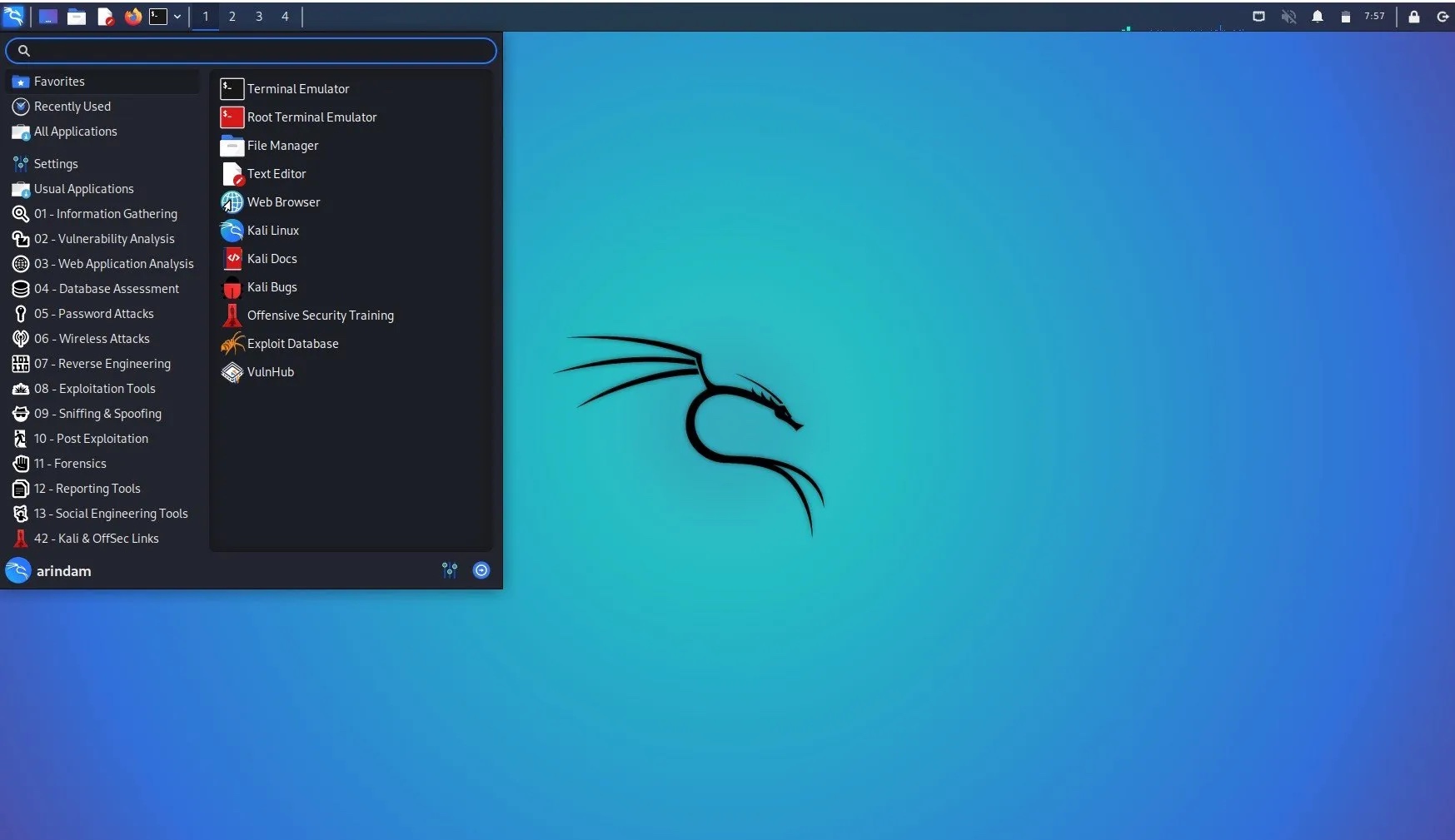Open the Root Terminal Emulator from favorites

[x=311, y=117]
